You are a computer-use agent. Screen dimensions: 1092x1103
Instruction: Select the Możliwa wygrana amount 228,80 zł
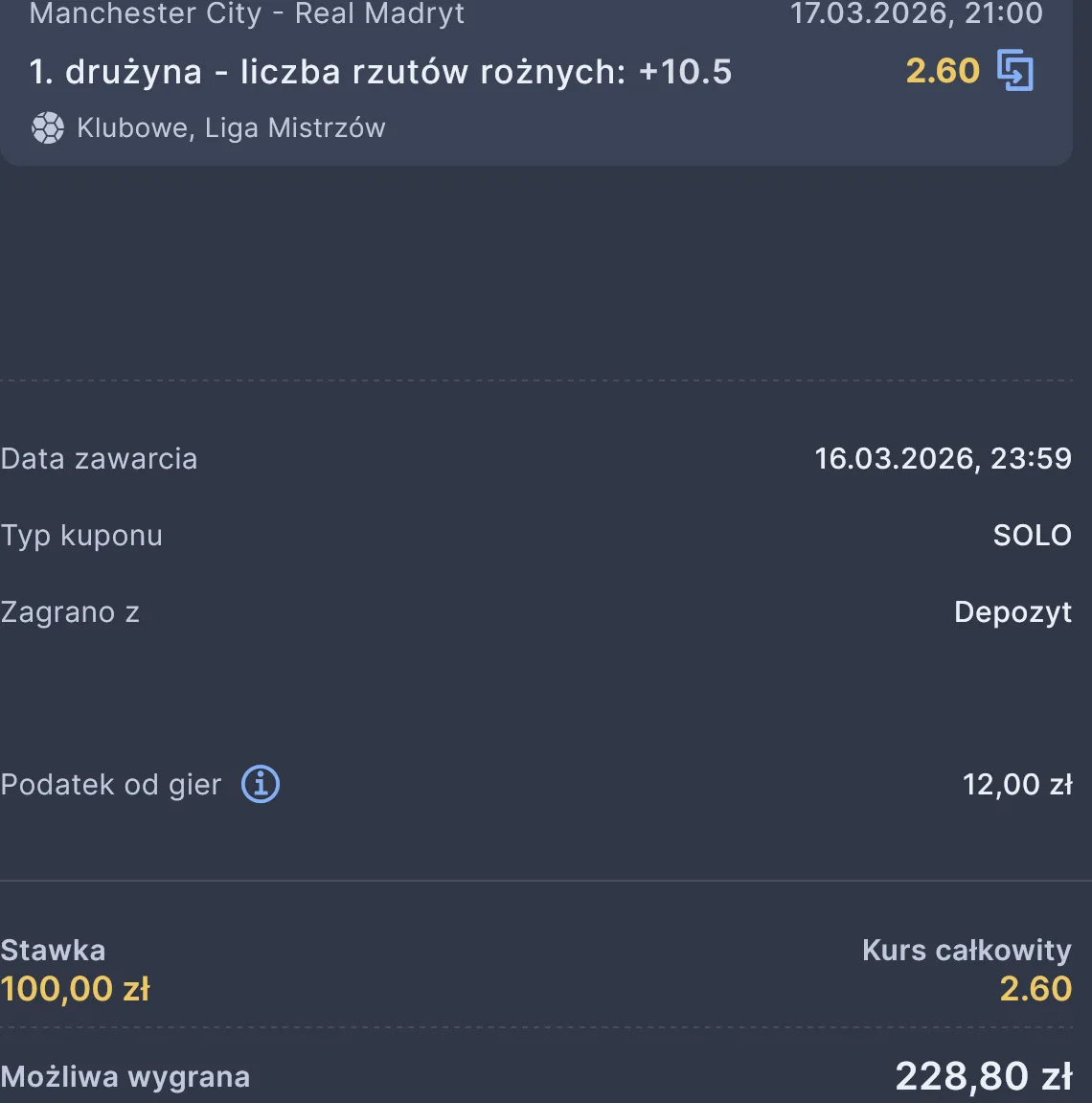(983, 1076)
